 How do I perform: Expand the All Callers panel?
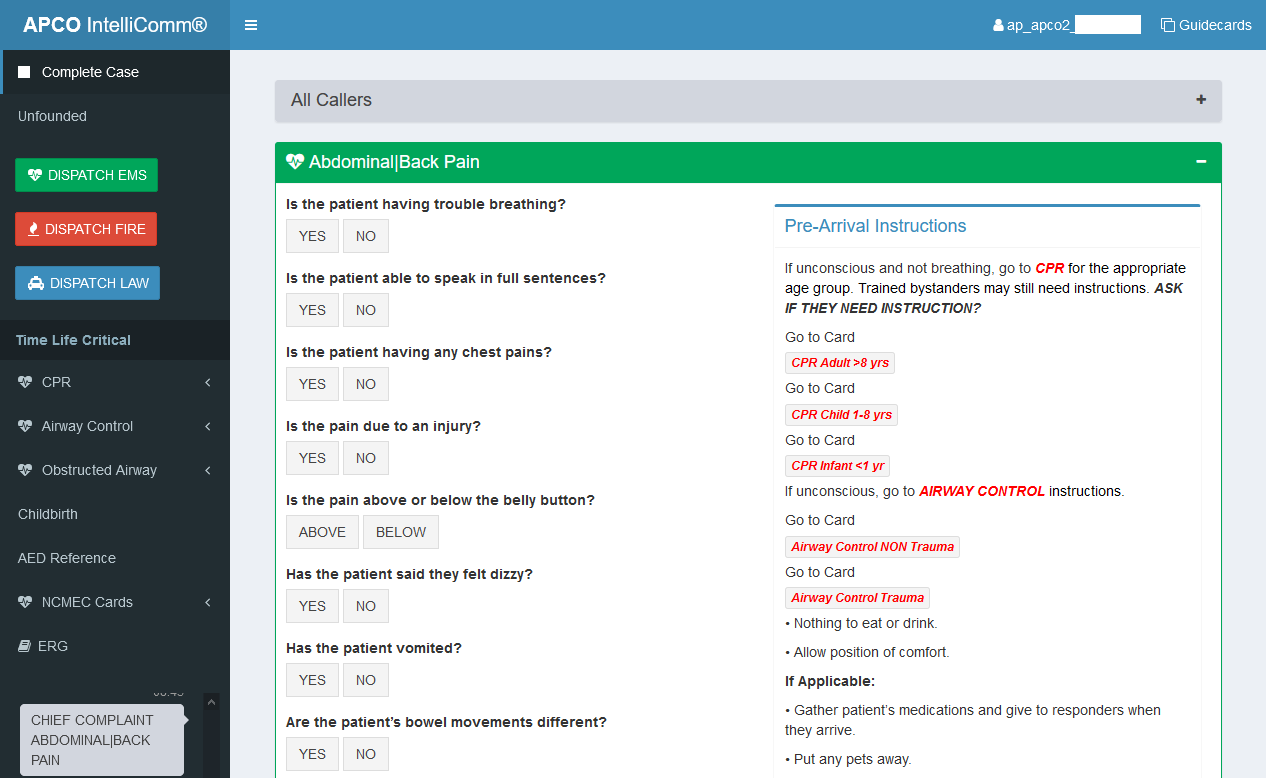pos(1200,100)
